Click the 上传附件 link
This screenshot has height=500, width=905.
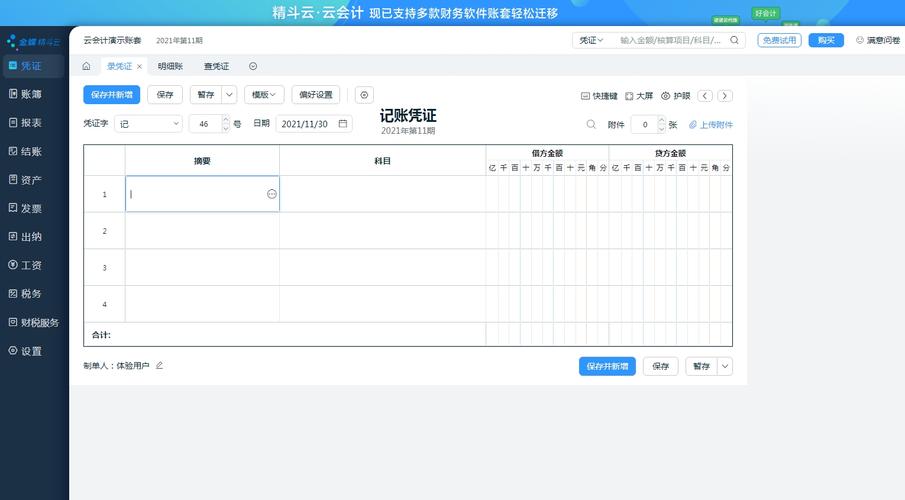pos(710,125)
